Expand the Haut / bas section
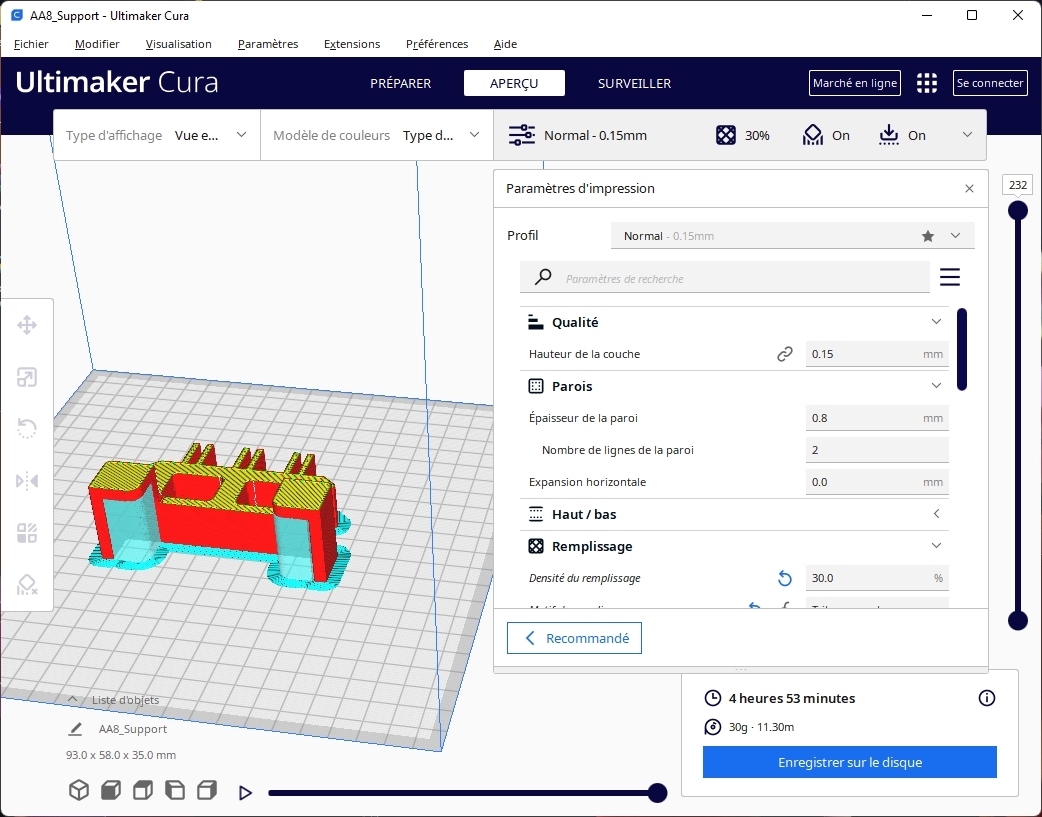The image size is (1042, 817). pos(936,514)
